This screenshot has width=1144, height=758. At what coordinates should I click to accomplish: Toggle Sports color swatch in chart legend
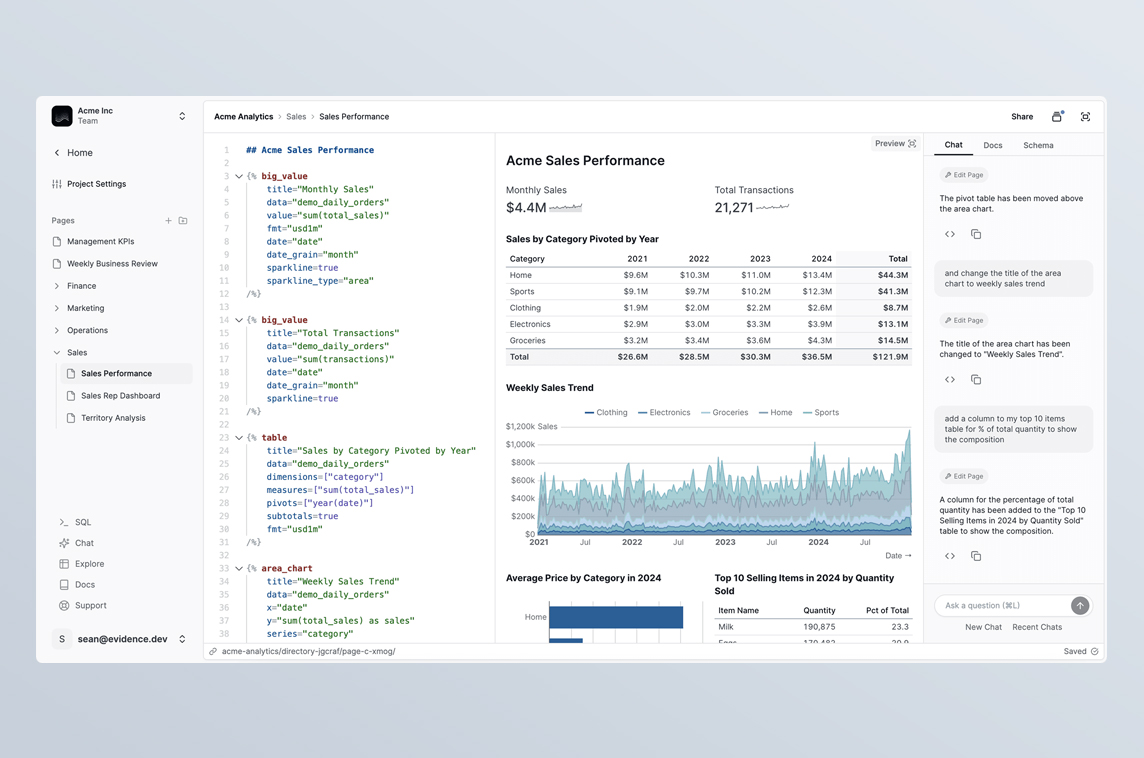[x=807, y=412]
